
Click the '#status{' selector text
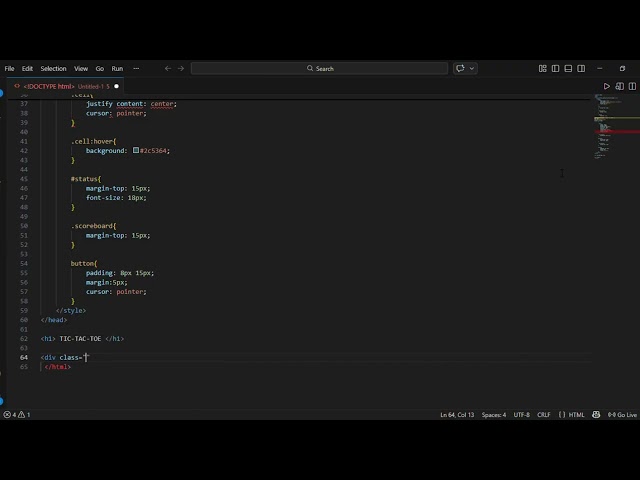pos(86,179)
